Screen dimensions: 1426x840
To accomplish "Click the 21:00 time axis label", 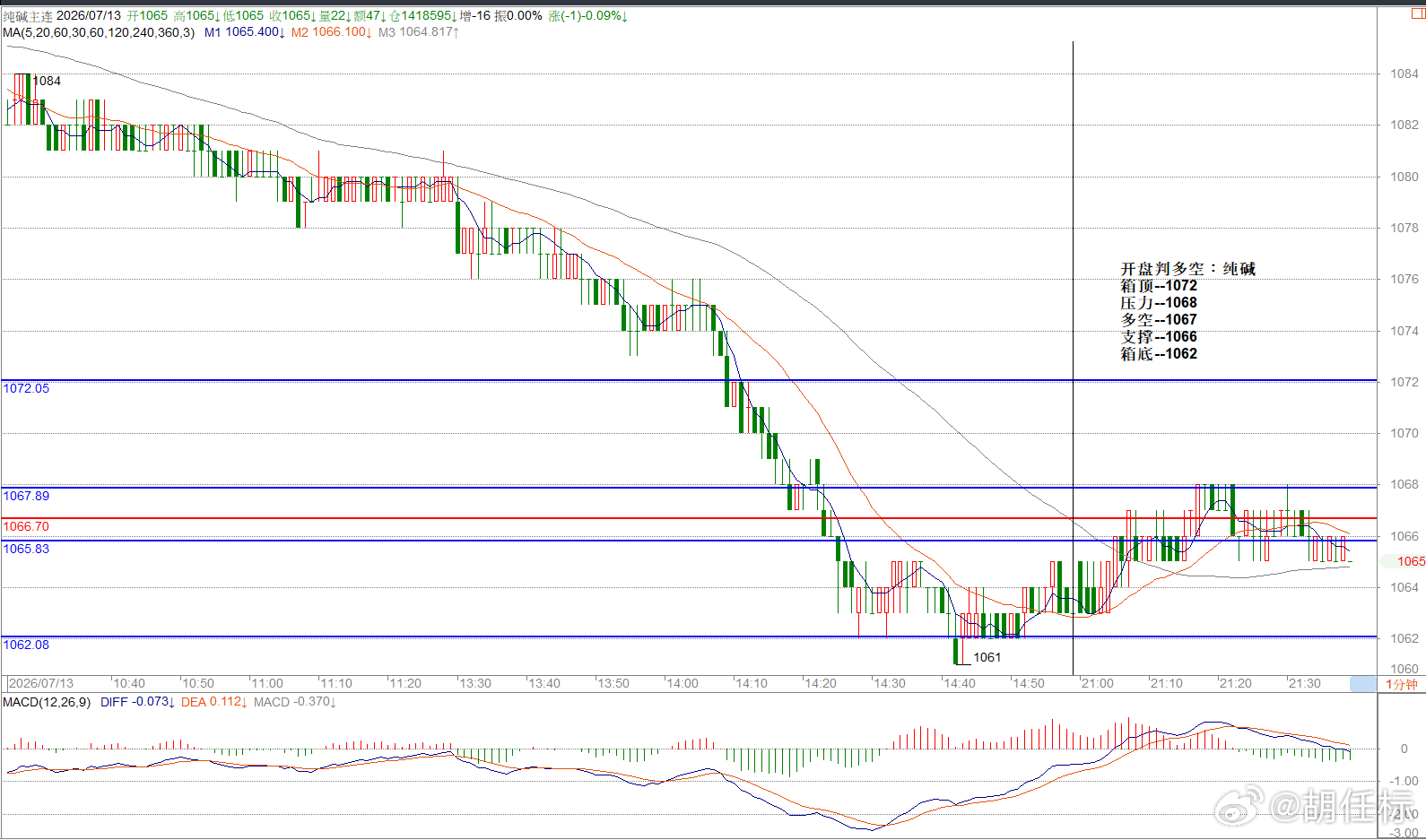I will tap(1098, 683).
